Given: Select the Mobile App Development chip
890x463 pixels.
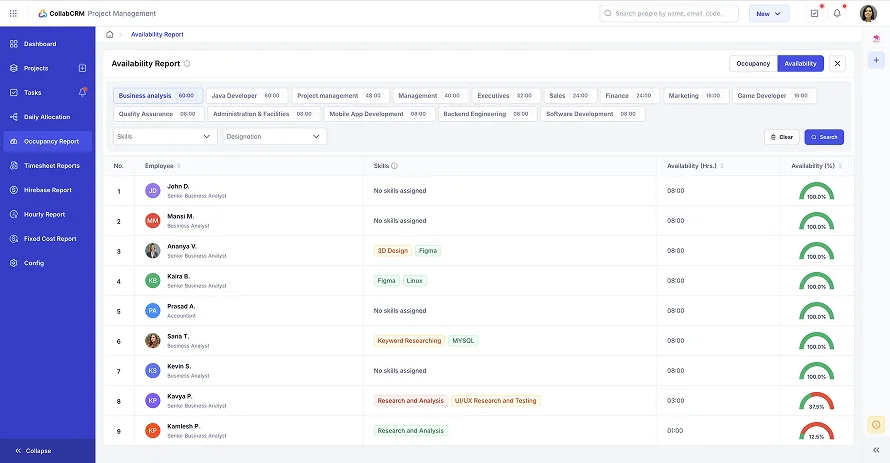Looking at the screenshot, I should (x=379, y=114).
